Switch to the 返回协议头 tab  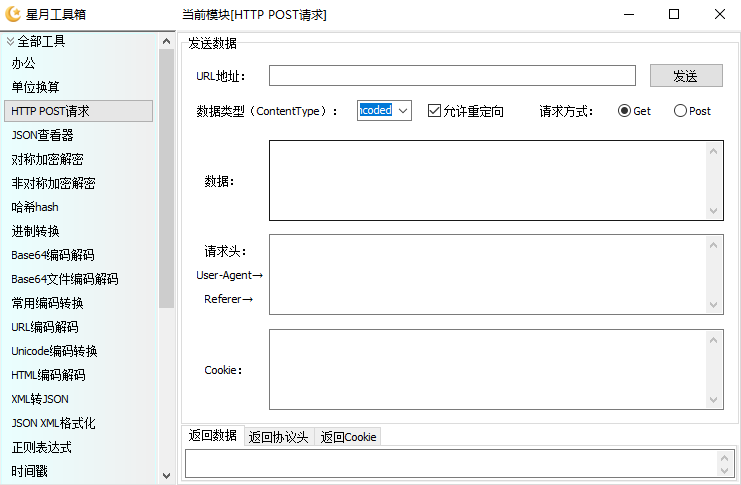coord(279,437)
